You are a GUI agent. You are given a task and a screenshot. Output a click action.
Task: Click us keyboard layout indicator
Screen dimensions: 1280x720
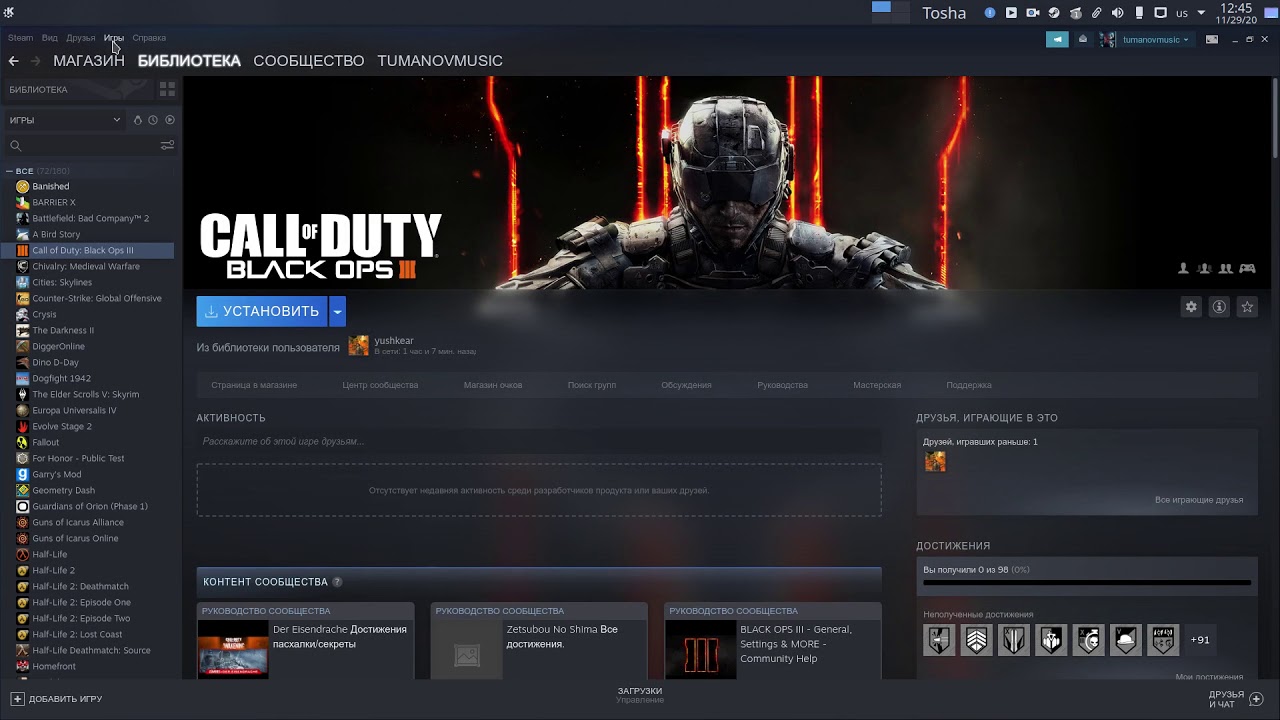[x=1182, y=13]
